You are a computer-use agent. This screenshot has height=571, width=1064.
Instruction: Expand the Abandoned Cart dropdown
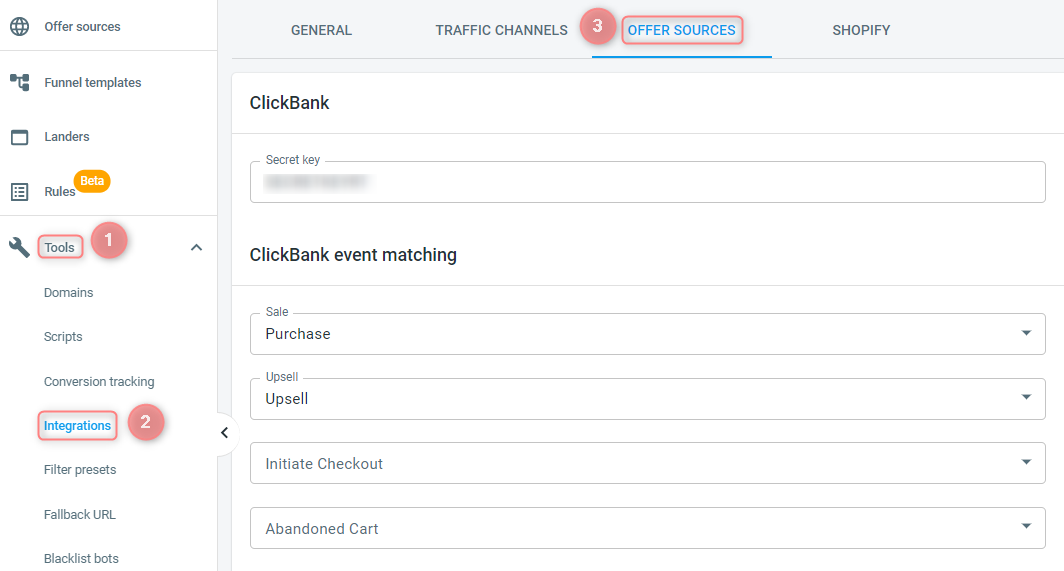pos(647,528)
